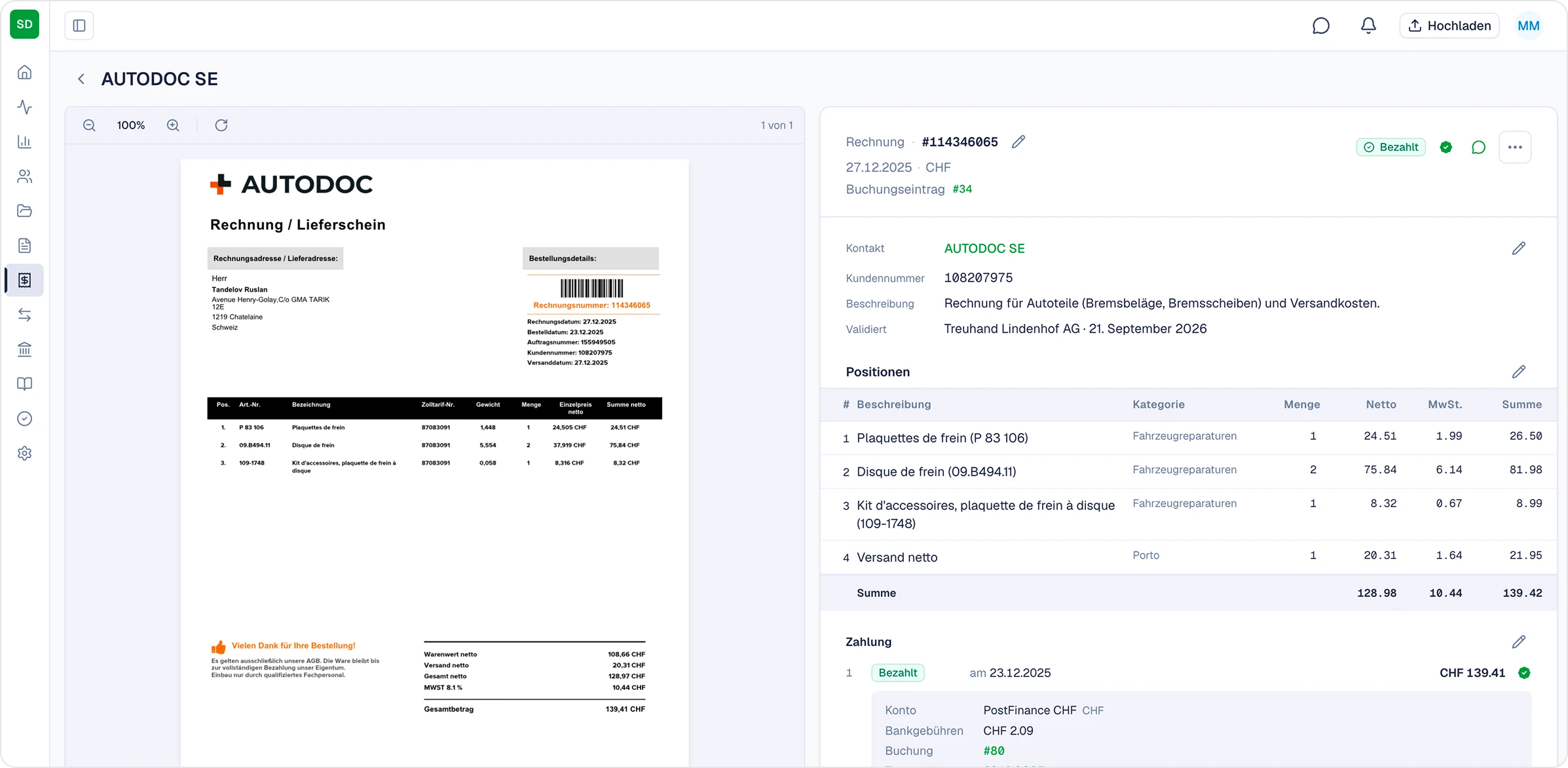Click the Bezahlt status badge in header

[x=1391, y=147]
